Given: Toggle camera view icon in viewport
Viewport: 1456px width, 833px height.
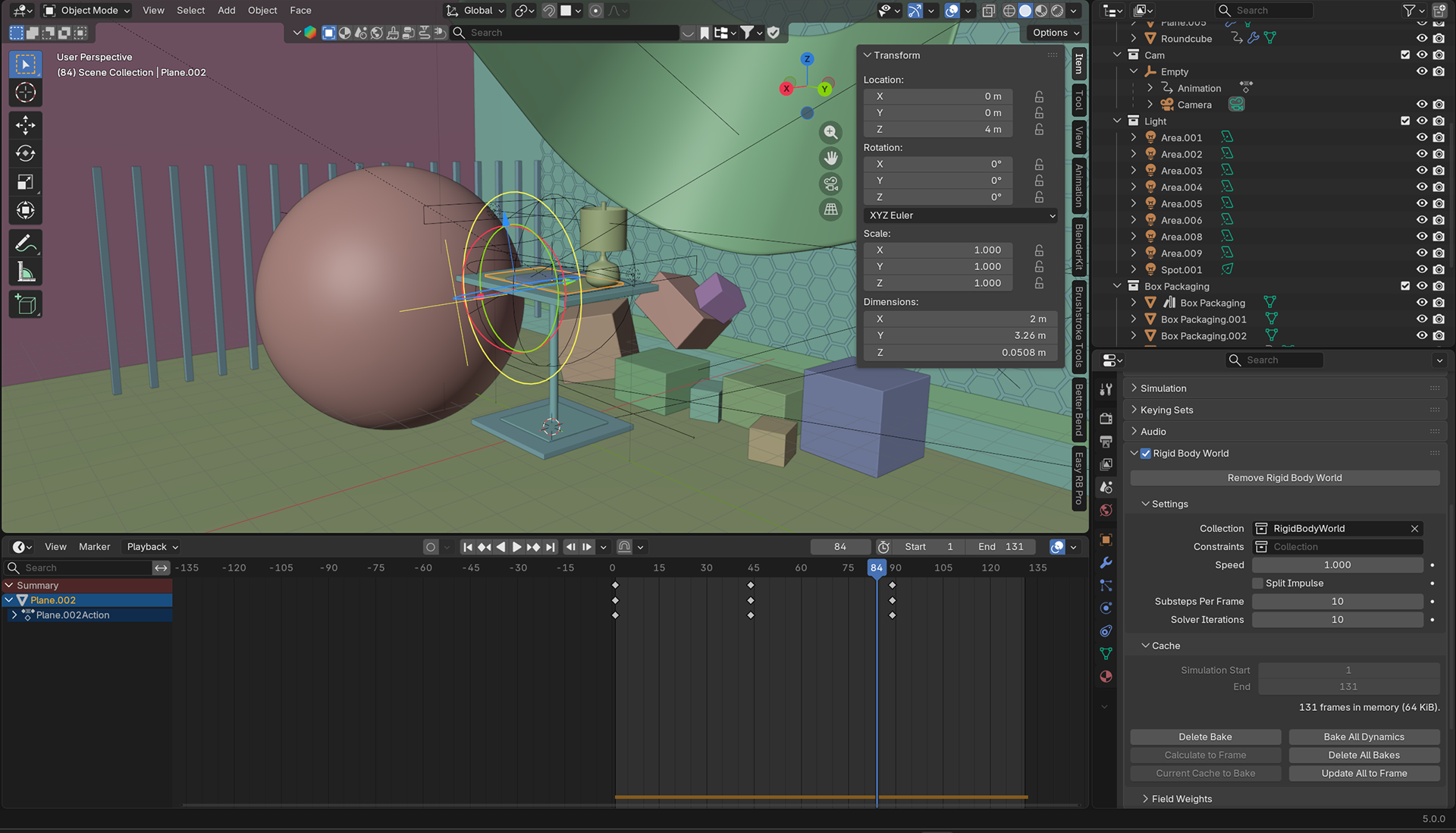Looking at the screenshot, I should tap(831, 184).
